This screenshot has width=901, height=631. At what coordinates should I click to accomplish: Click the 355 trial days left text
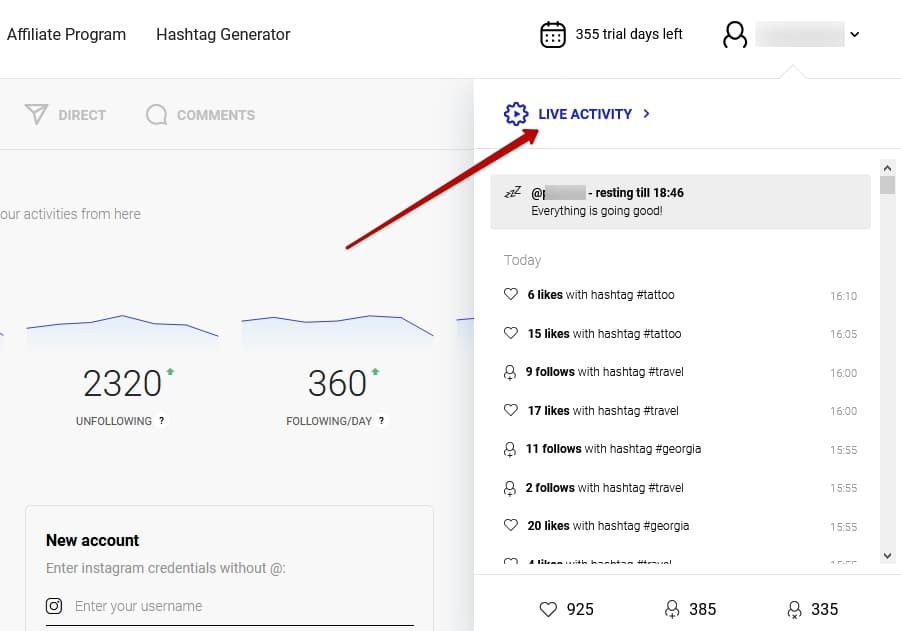click(x=629, y=34)
